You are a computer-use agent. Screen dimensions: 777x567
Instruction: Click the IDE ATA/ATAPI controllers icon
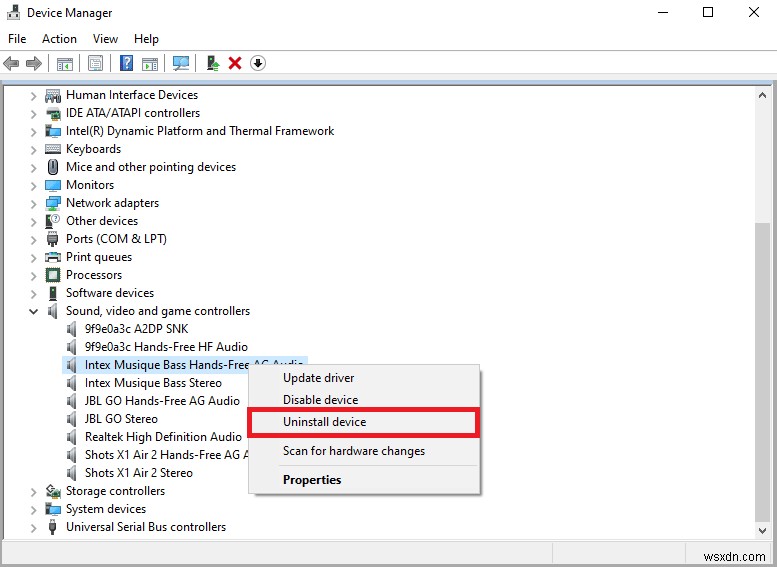pyautogui.click(x=53, y=113)
